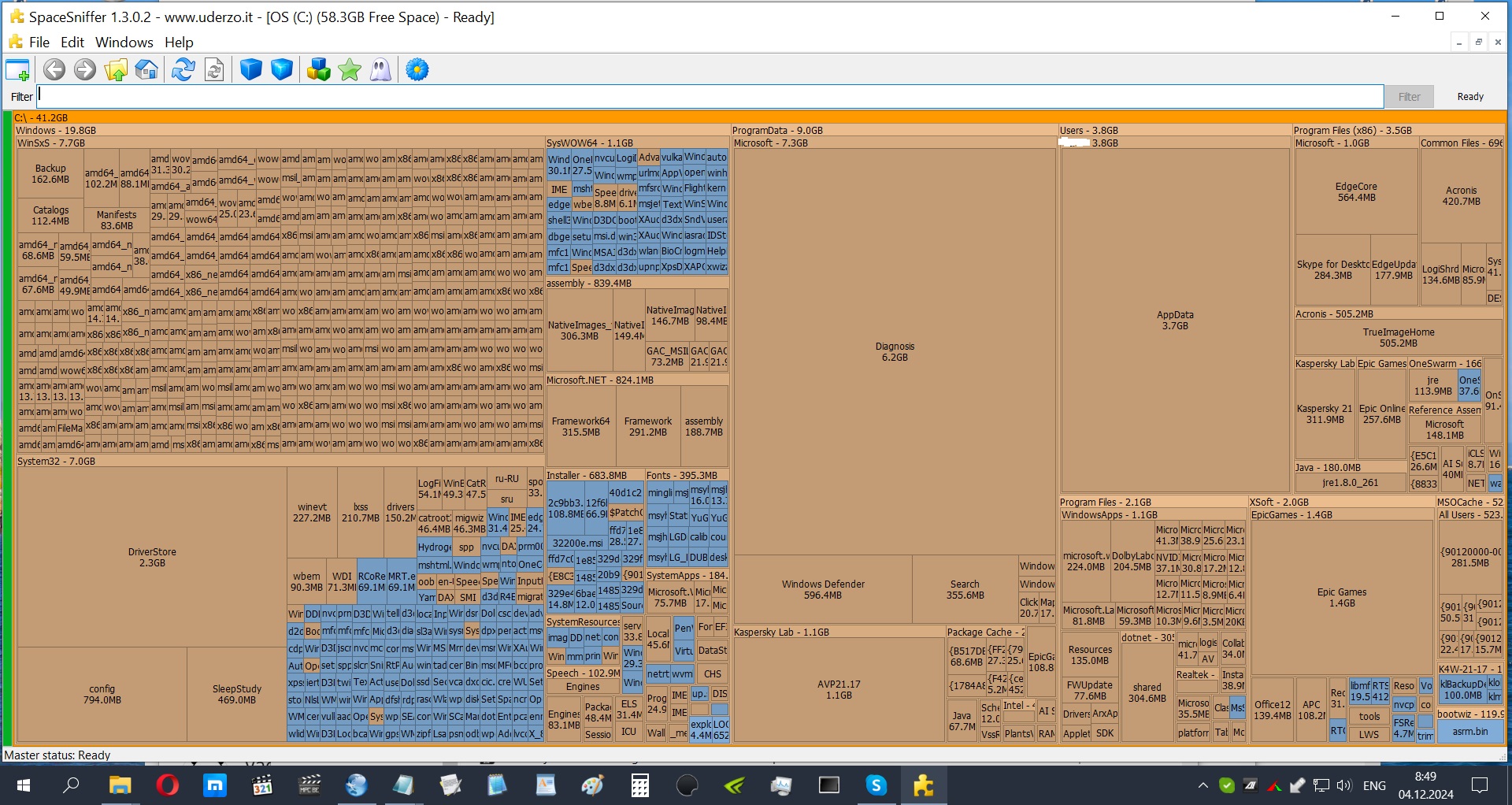This screenshot has width=1512, height=805.
Task: Select the Kaspersky 21 311.9MB block
Action: click(1325, 414)
